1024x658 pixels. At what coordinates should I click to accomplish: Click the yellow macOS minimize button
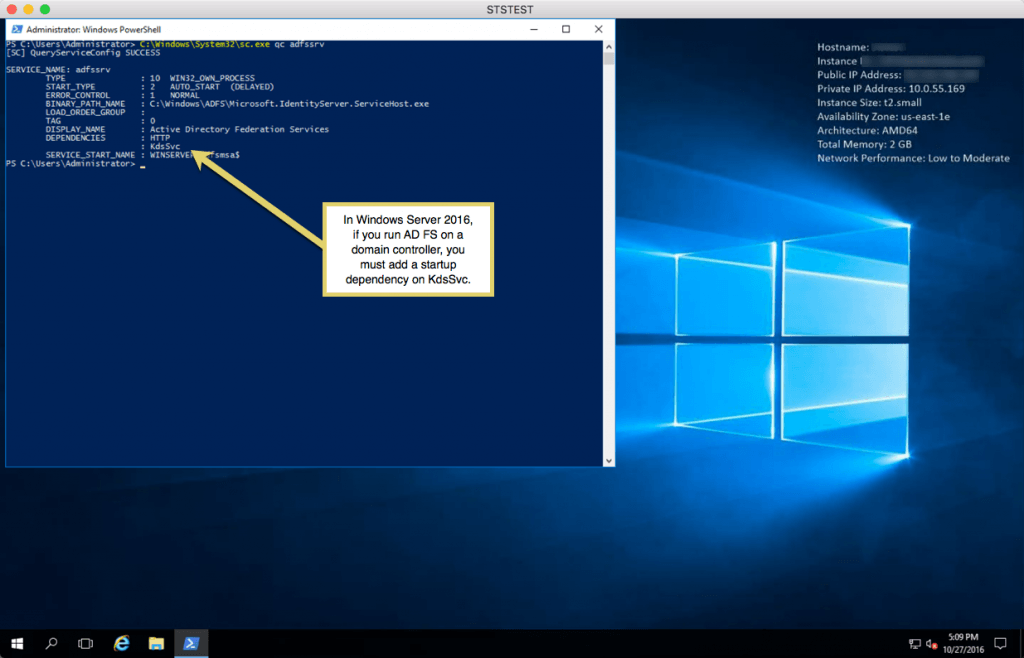point(28,9)
